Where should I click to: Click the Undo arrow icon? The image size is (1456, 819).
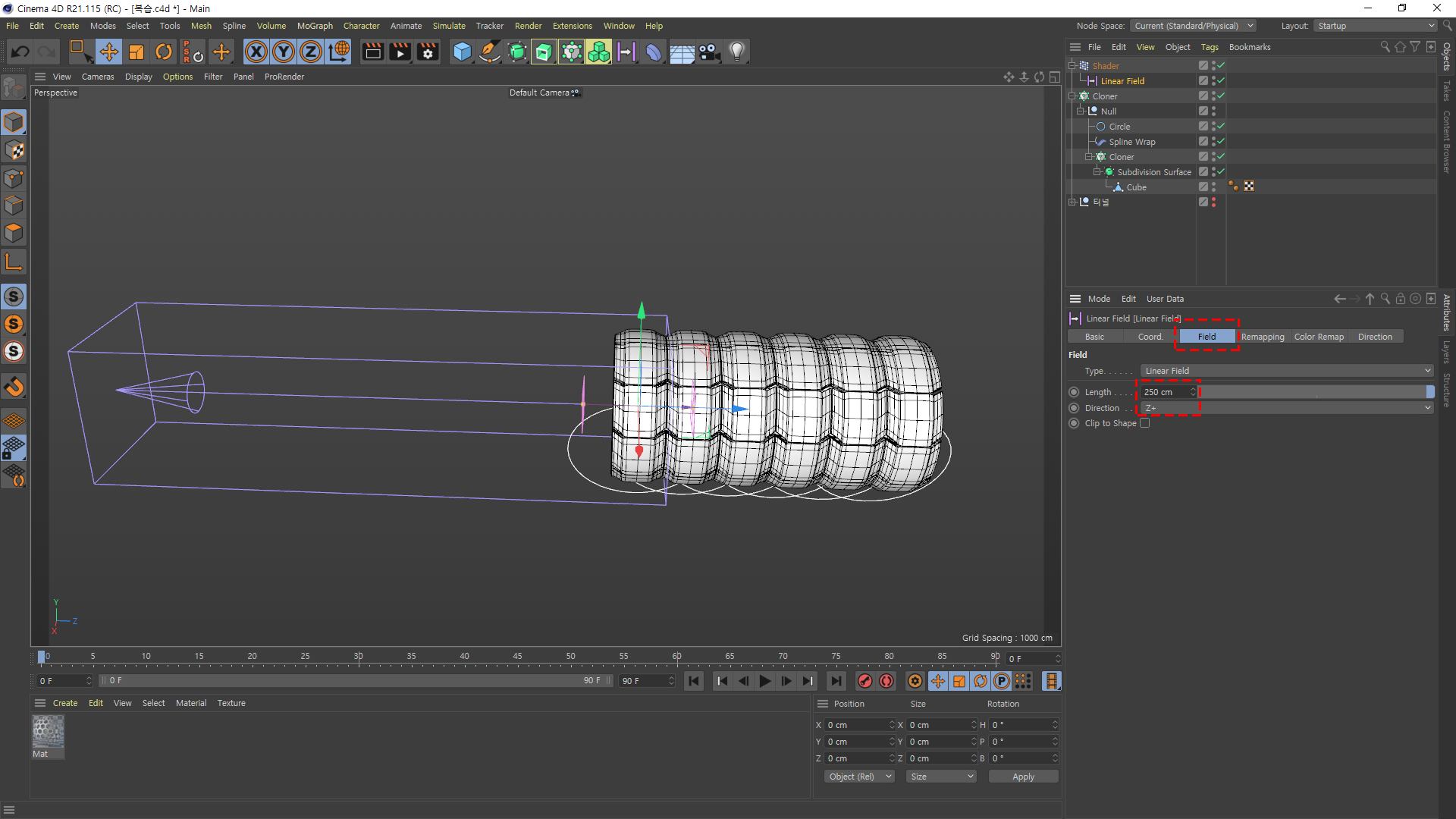[20, 52]
